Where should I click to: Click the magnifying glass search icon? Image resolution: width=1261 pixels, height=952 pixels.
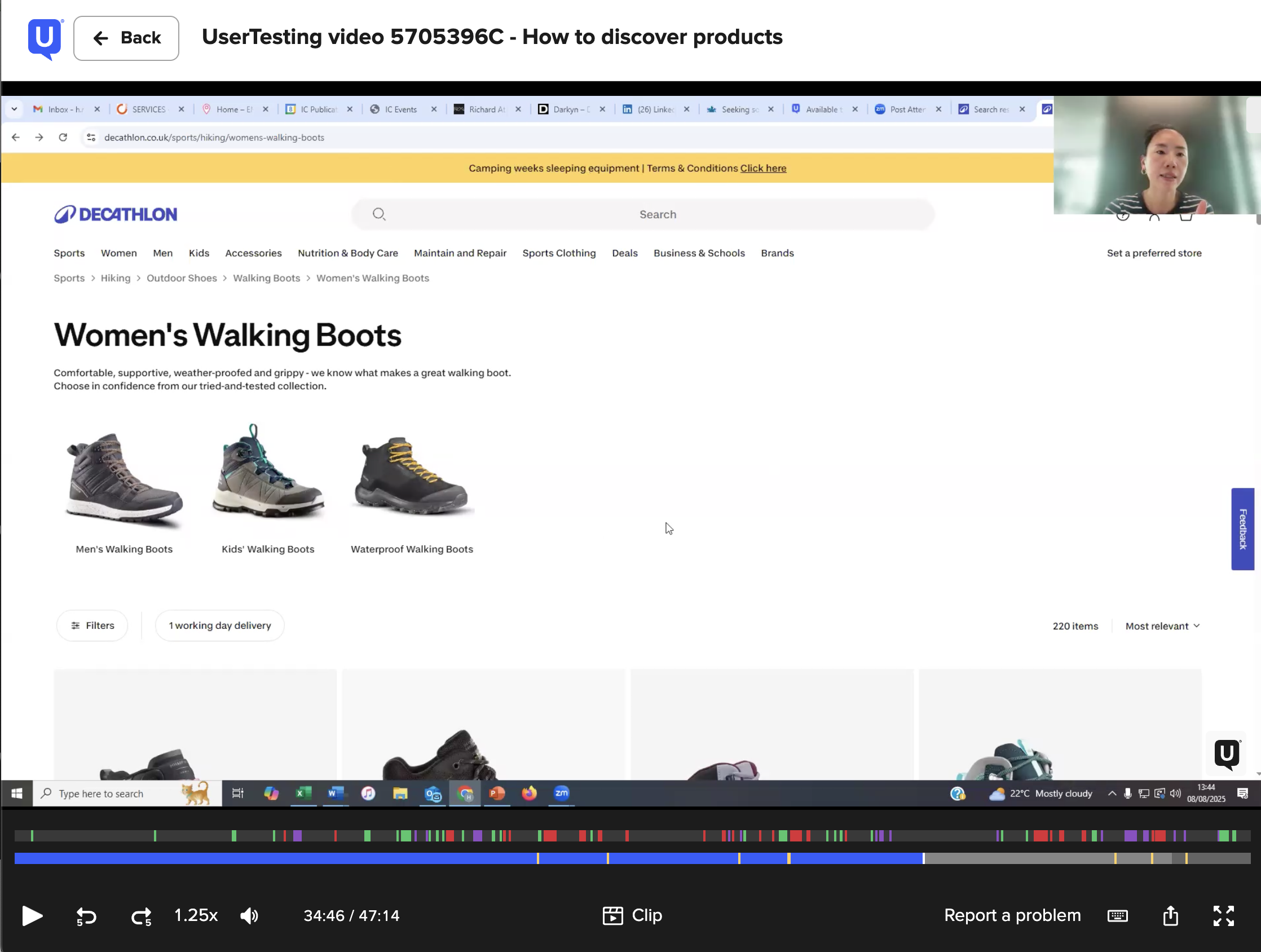(379, 214)
